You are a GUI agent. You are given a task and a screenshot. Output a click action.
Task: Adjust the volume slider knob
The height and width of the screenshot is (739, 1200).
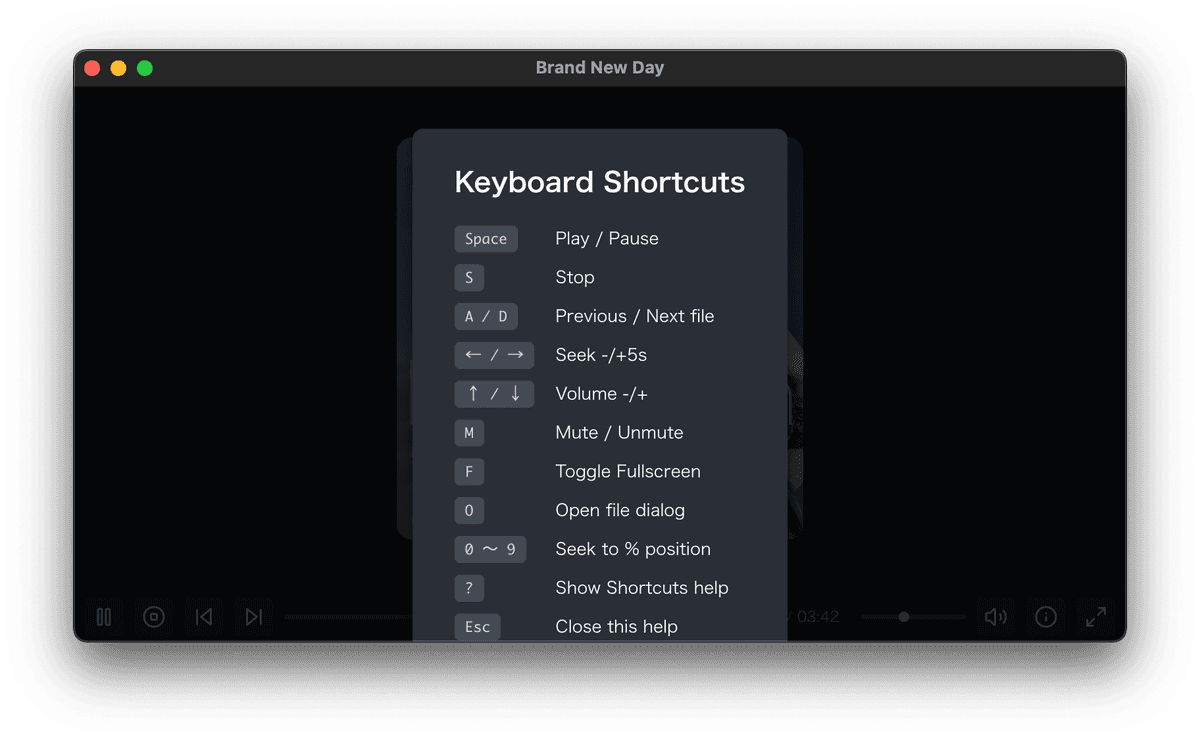pyautogui.click(x=903, y=617)
